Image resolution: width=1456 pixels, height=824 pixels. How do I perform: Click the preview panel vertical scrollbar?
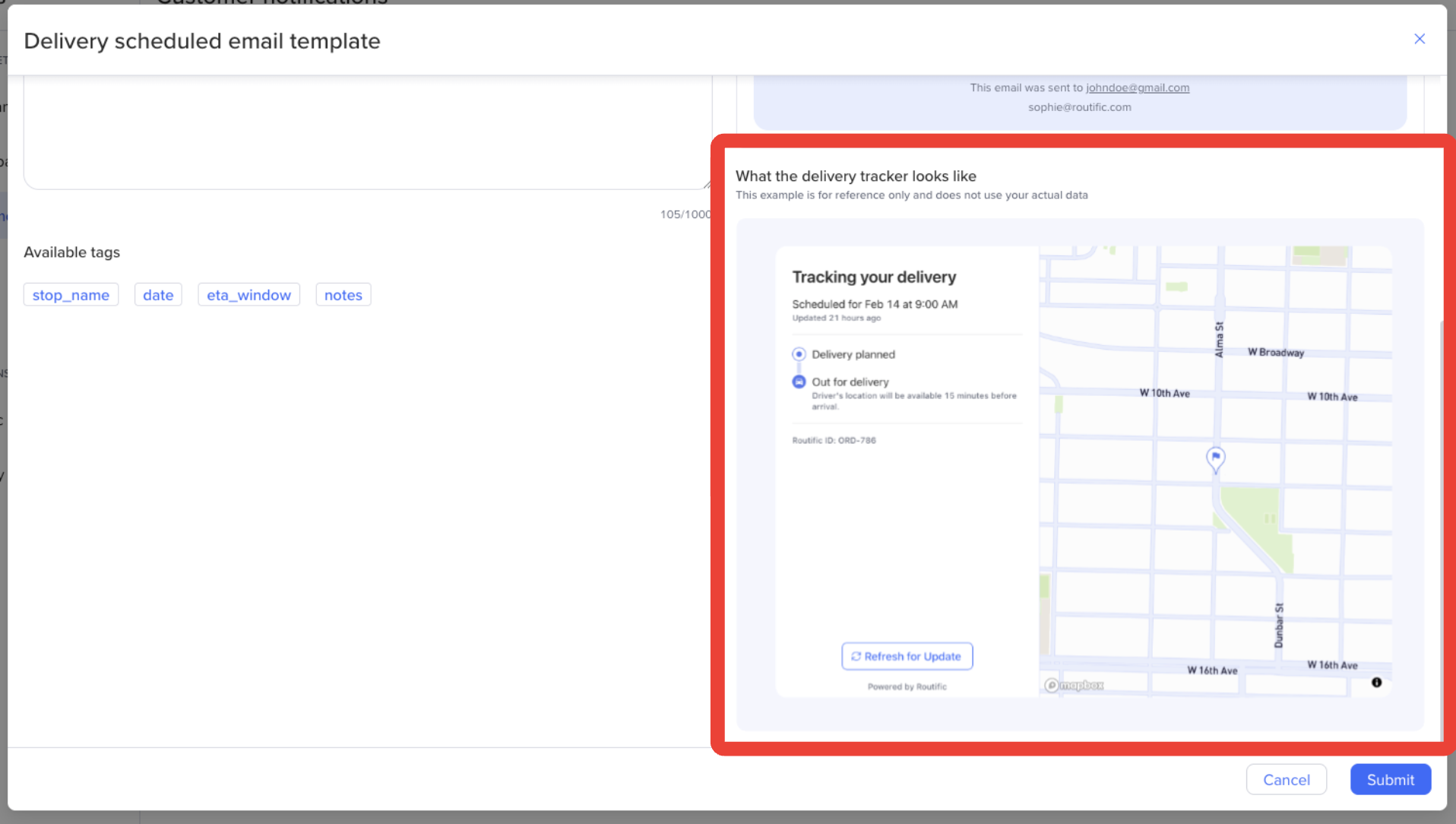(1442, 528)
